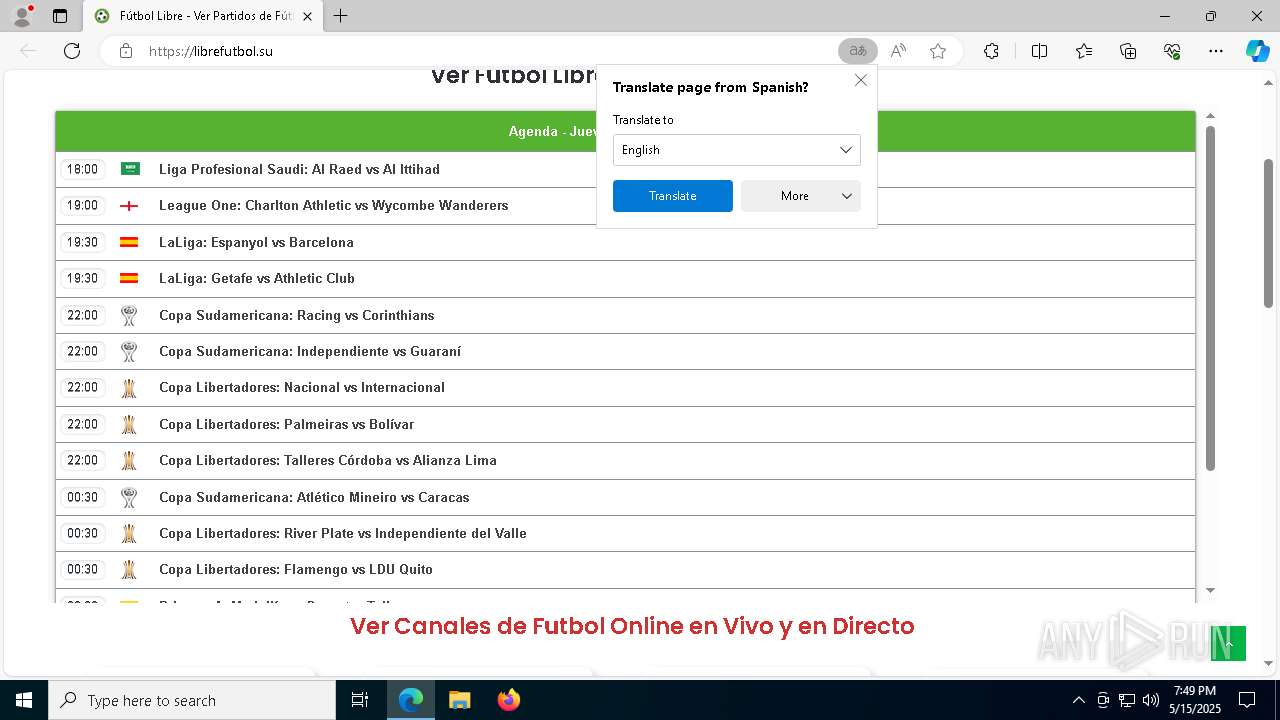1280x720 pixels.
Task: Click Spain flag beside Getafe vs Athletic Club
Action: [129, 278]
